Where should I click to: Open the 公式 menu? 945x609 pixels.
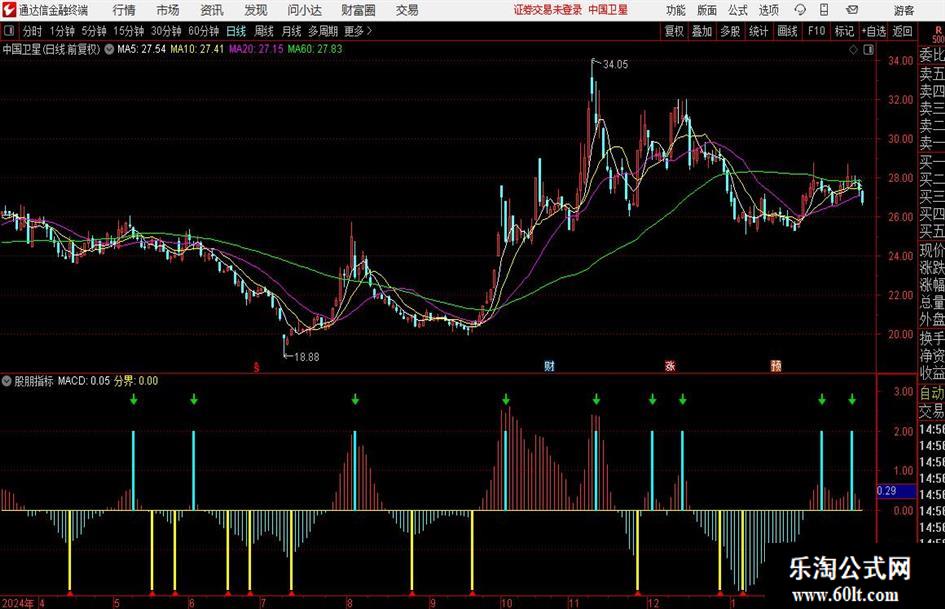[738, 10]
